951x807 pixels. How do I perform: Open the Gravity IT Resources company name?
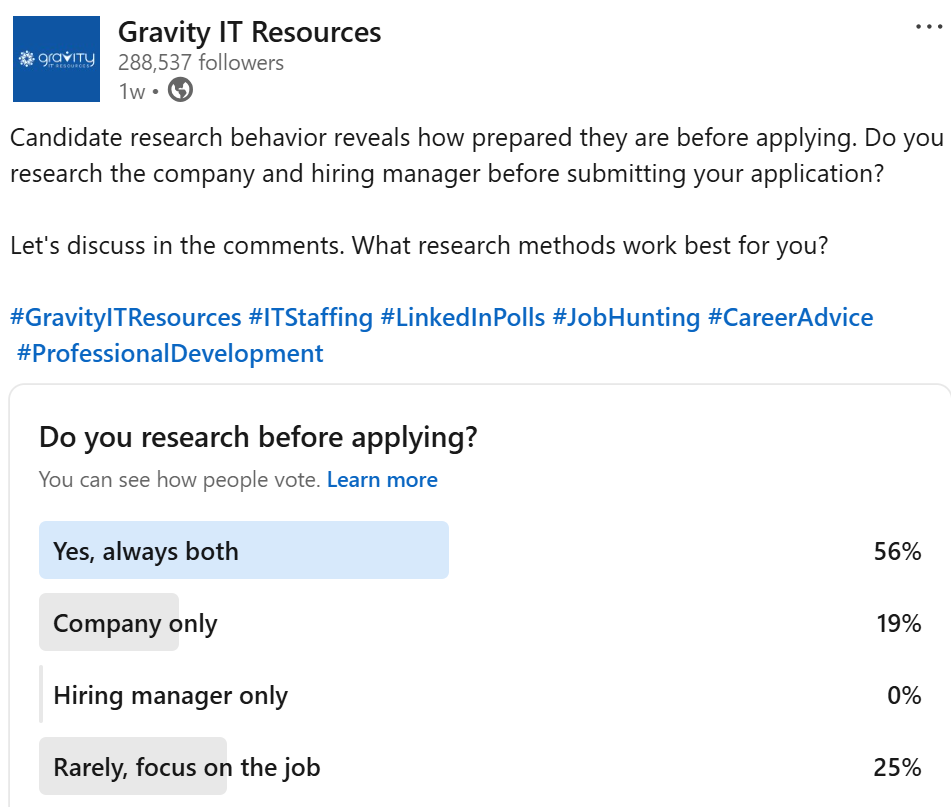point(249,32)
